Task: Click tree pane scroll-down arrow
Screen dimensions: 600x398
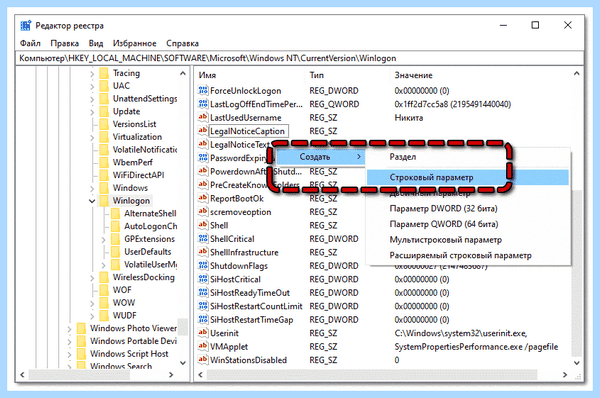Action: pyautogui.click(x=183, y=363)
